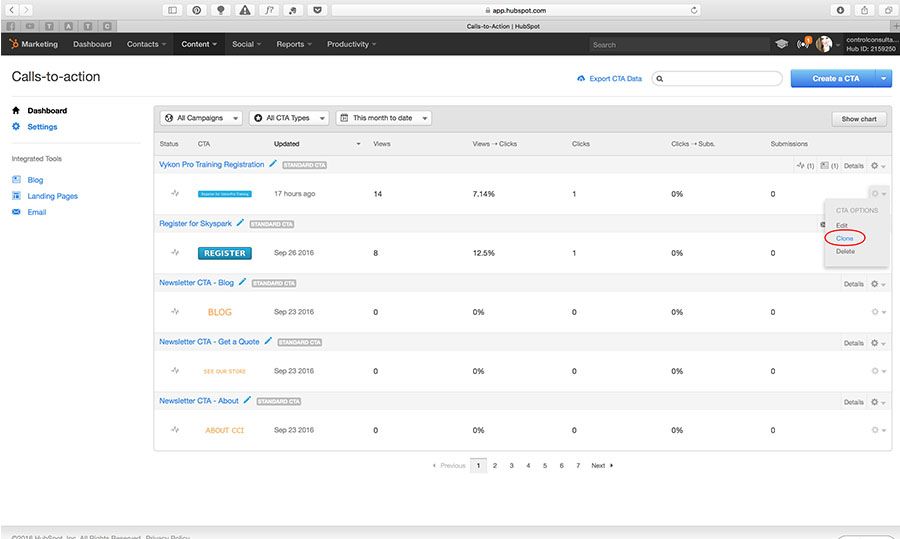The image size is (900, 539).
Task: Choose Delete in the CTA options menu
Action: (x=845, y=251)
